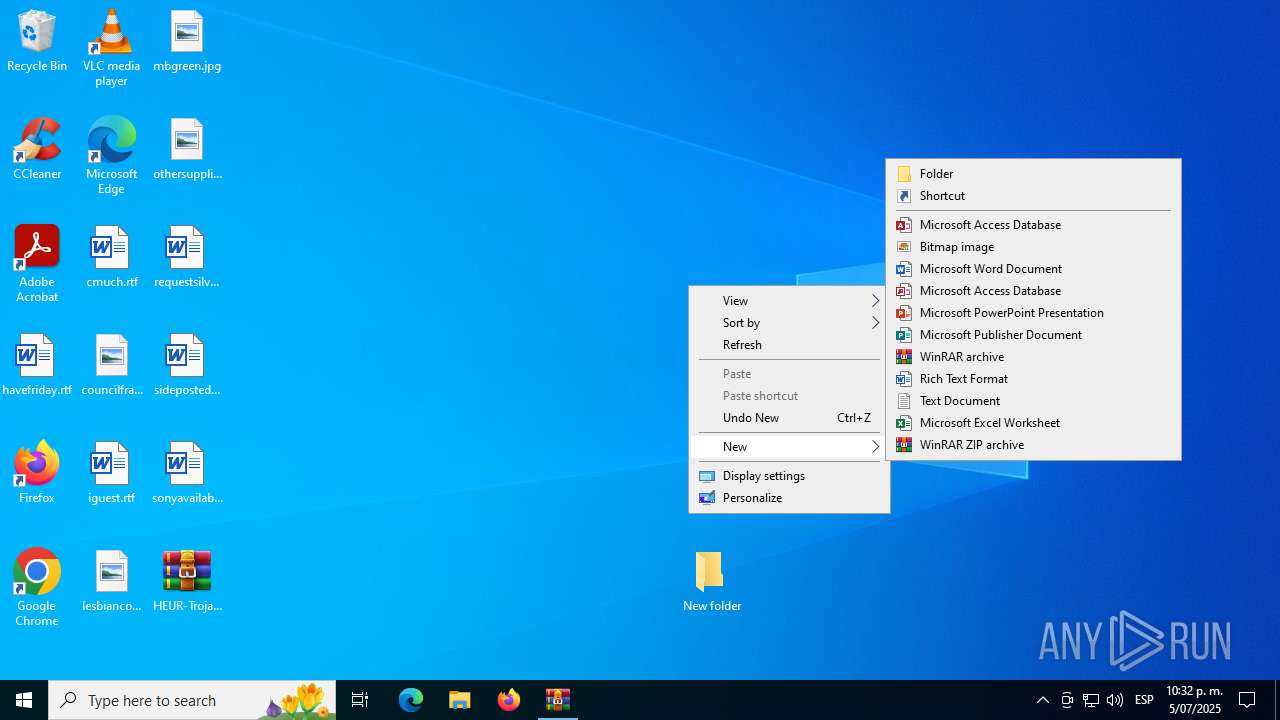Create a new Text Document
This screenshot has width=1280, height=720.
[1033, 401]
